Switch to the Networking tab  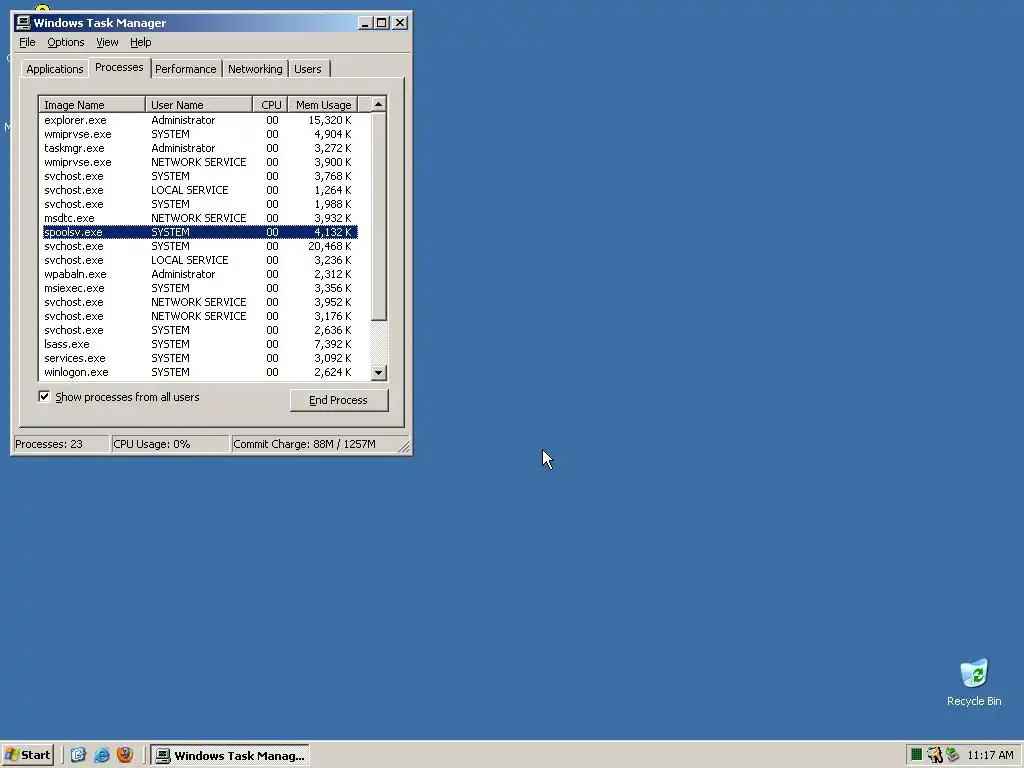coord(255,69)
